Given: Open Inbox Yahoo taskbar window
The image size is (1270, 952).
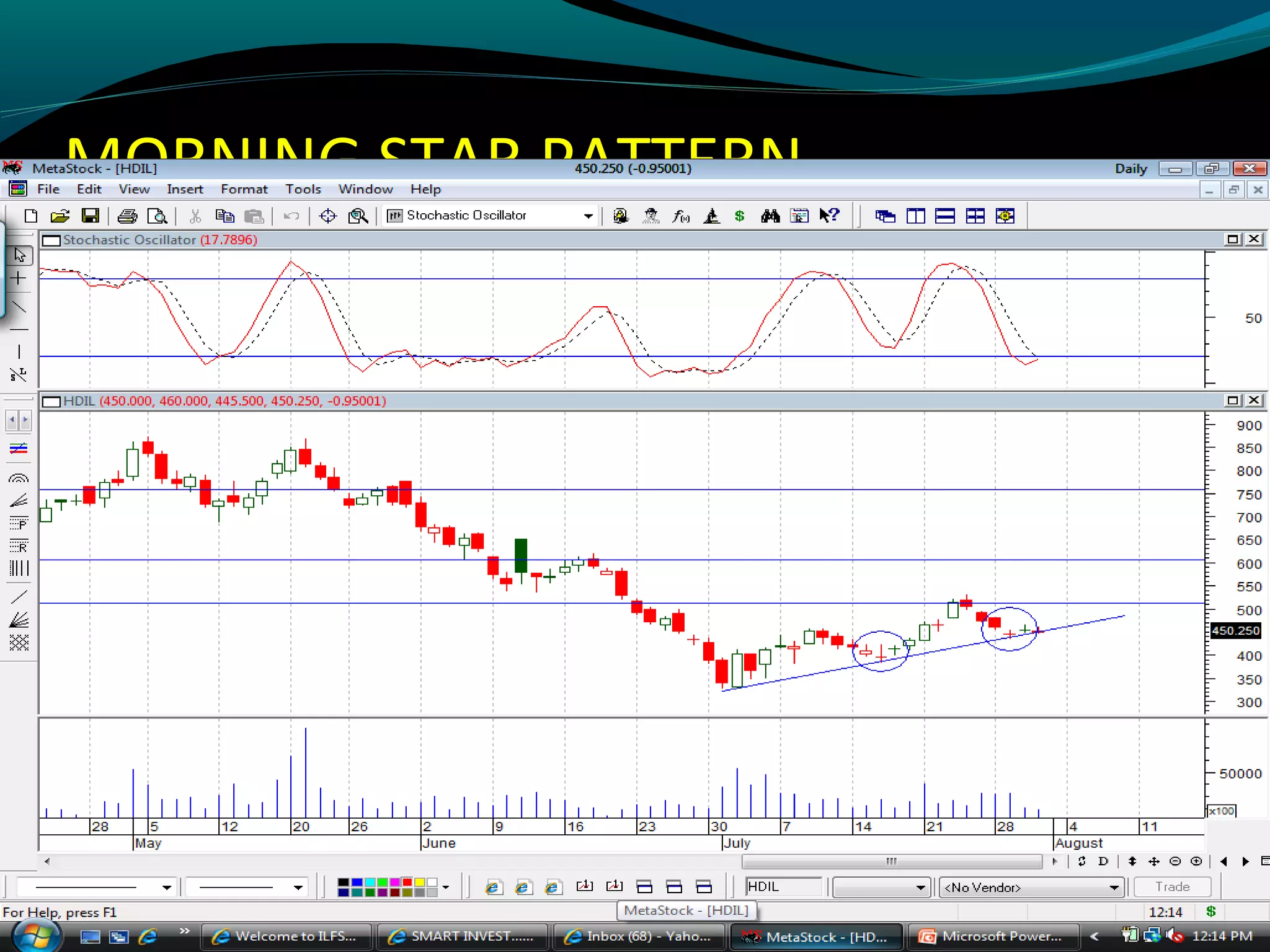Looking at the screenshot, I should pos(639,936).
